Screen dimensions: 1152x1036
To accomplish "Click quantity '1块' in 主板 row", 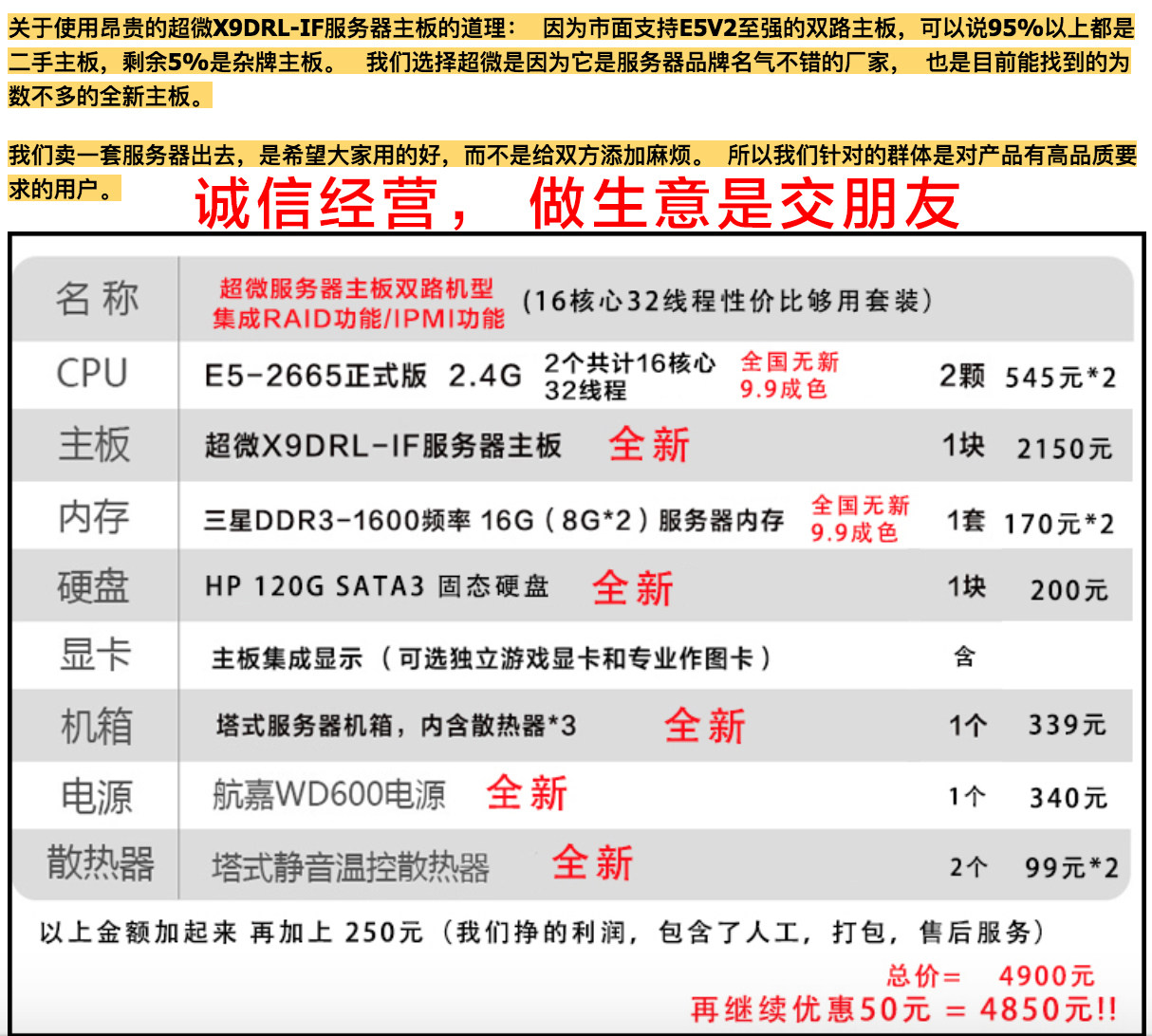I will [963, 446].
